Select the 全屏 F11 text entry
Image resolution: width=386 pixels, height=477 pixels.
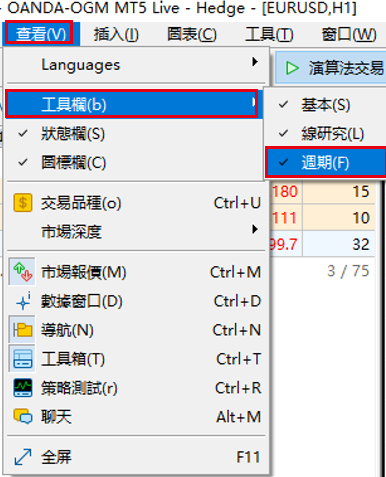coord(136,457)
